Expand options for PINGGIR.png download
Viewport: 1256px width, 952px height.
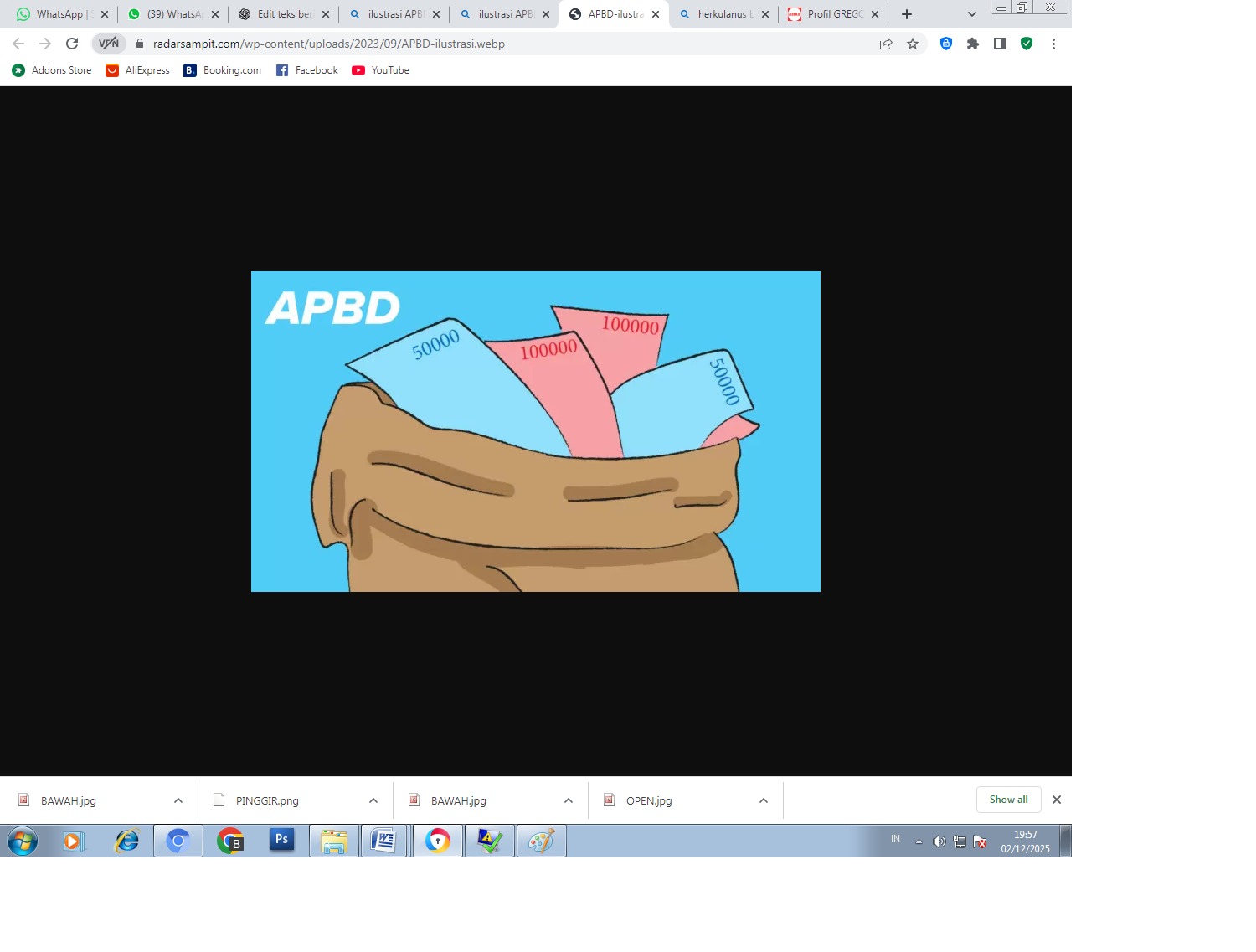[x=373, y=800]
